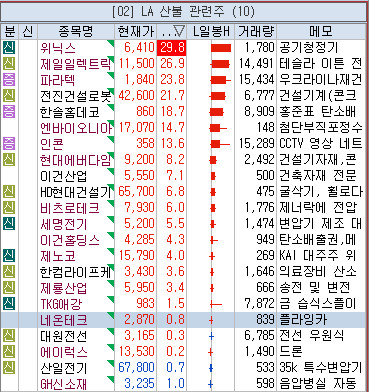Select the 이건산업 stock name
Screen dimensions: 369x392
pyautogui.click(x=63, y=176)
